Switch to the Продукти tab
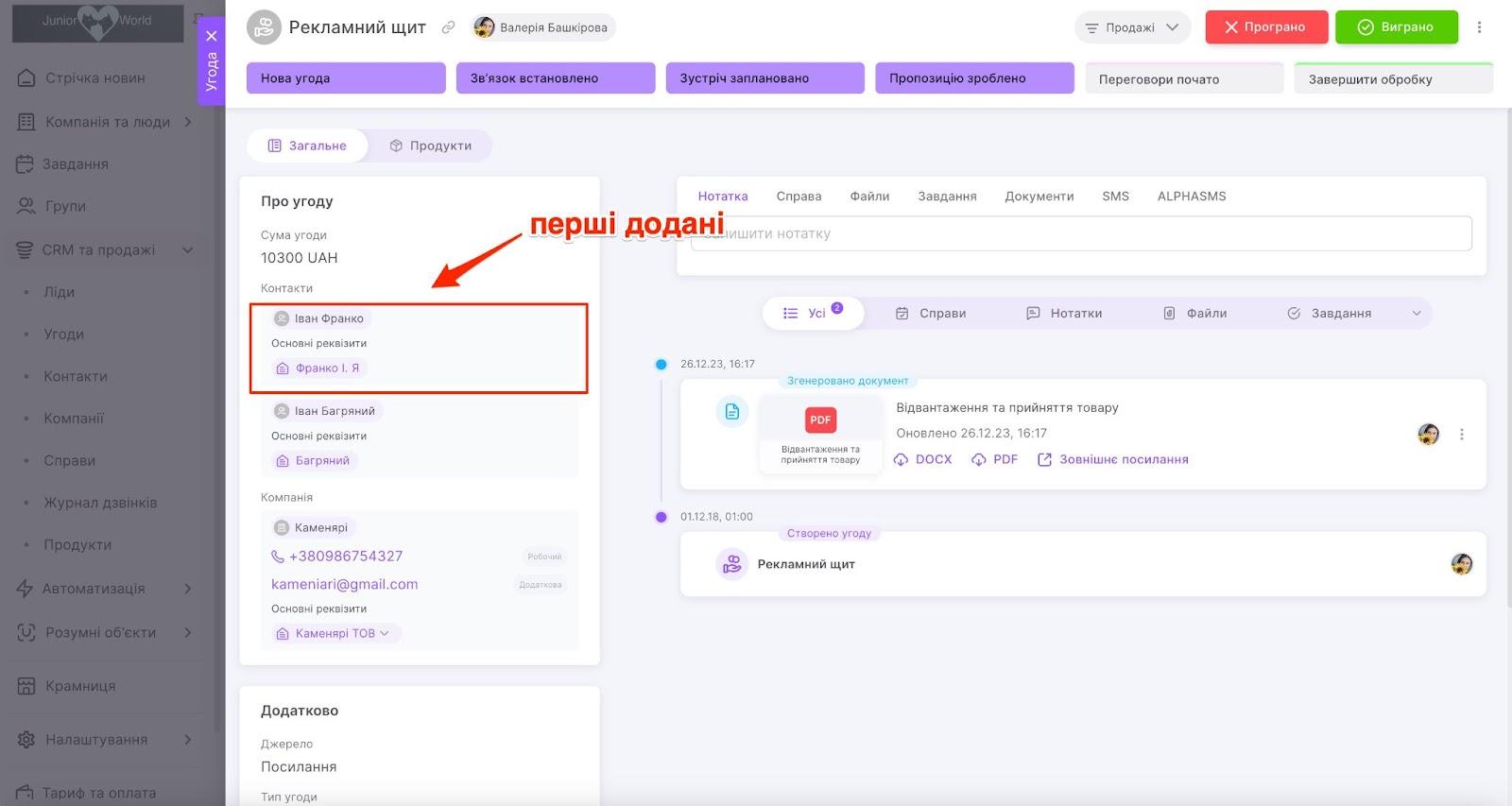1512x806 pixels. coord(430,146)
